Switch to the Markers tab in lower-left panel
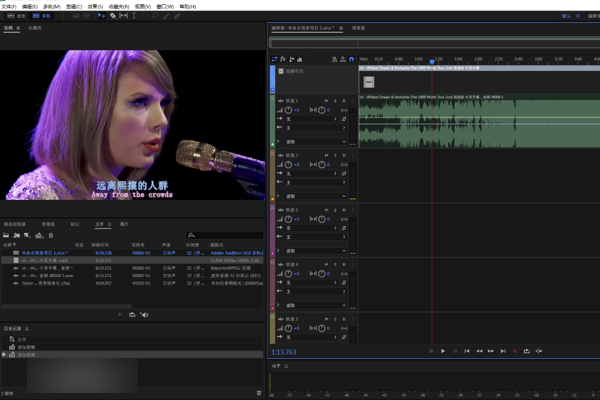Image resolution: width=600 pixels, height=400 pixels. (75, 224)
